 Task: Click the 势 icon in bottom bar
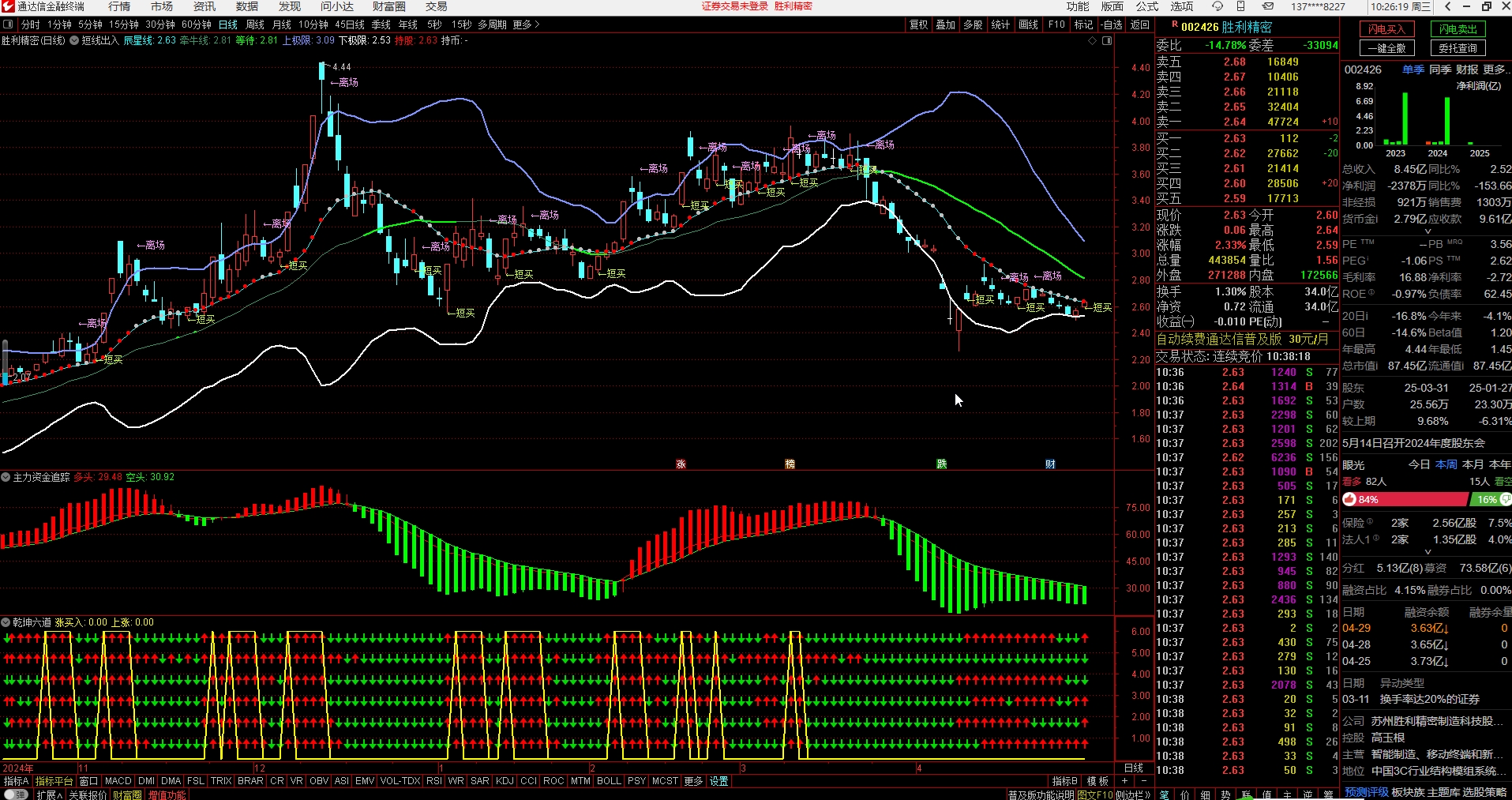[x=1225, y=794]
